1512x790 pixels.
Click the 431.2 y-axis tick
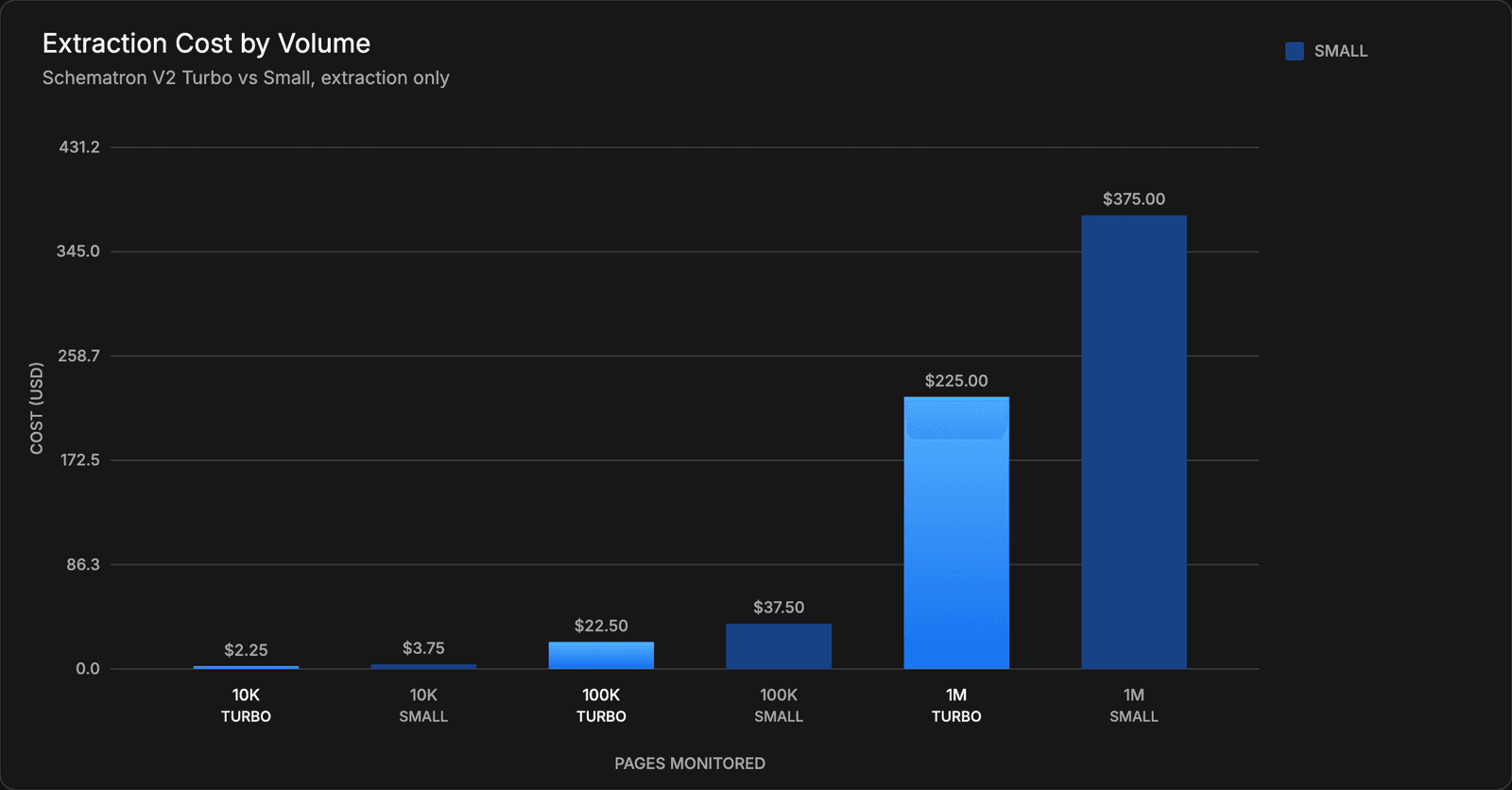[79, 147]
